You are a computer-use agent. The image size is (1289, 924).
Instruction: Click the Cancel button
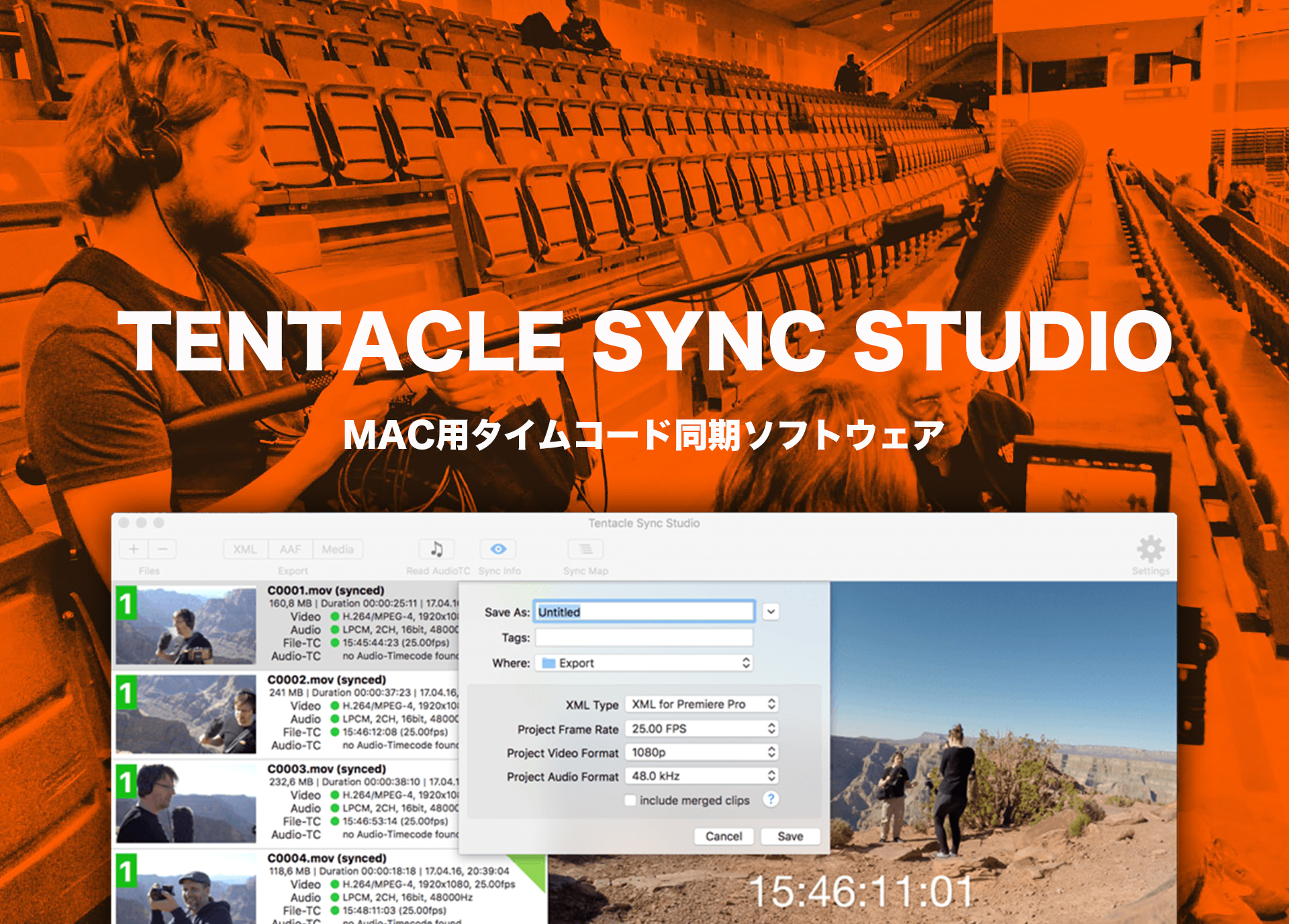(724, 836)
